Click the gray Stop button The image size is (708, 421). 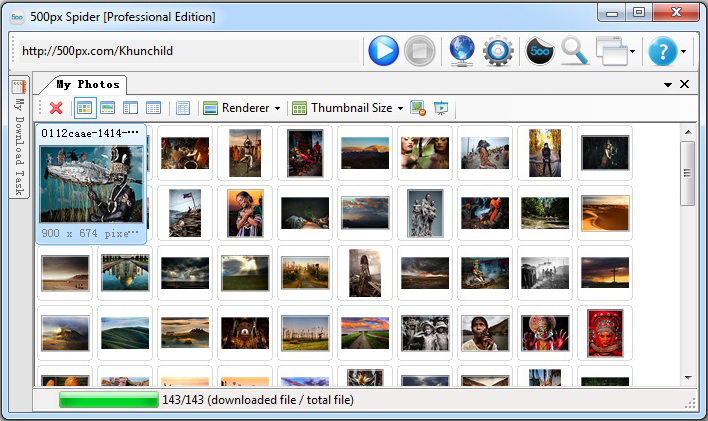click(420, 51)
